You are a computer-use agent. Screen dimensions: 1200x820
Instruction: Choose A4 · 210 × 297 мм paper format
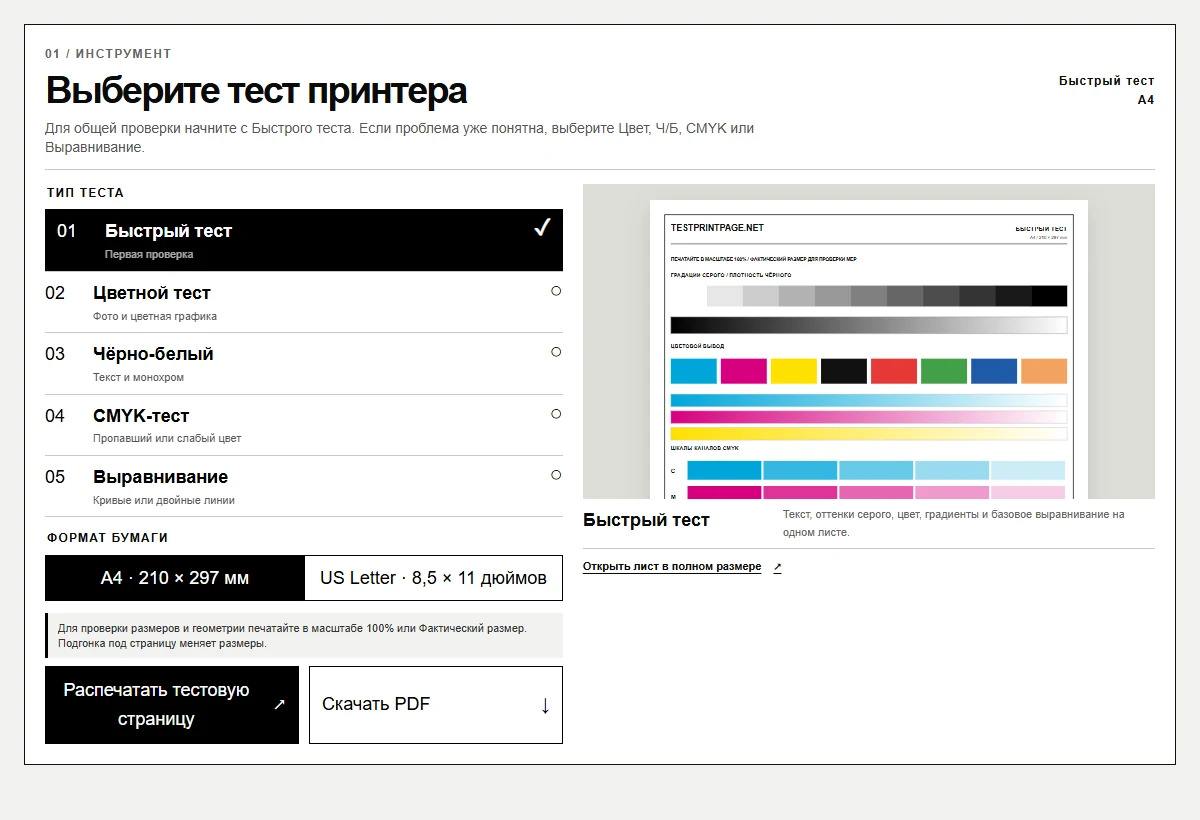175,578
